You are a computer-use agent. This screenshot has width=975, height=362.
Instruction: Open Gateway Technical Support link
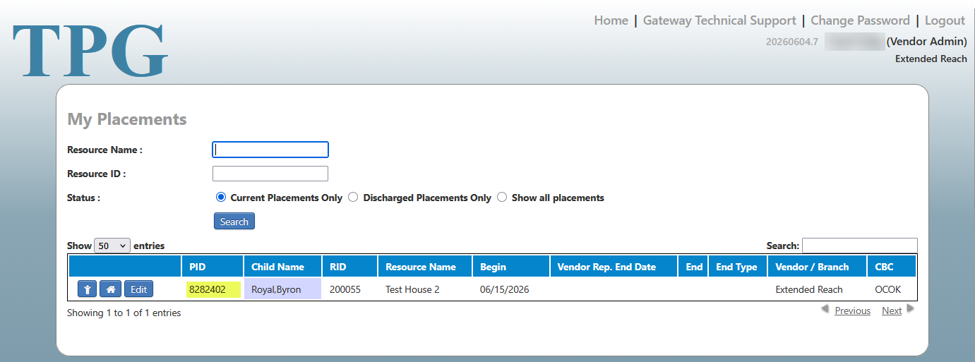[x=719, y=21]
